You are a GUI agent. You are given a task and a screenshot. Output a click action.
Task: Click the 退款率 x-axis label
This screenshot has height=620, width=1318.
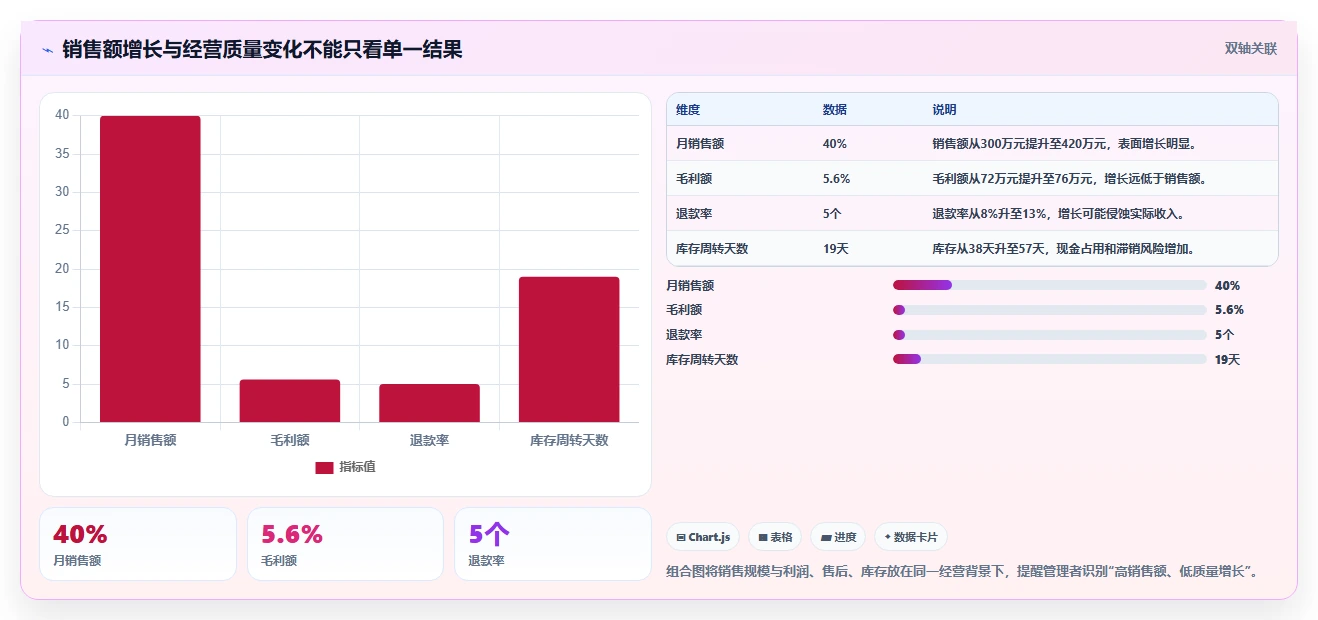point(429,439)
